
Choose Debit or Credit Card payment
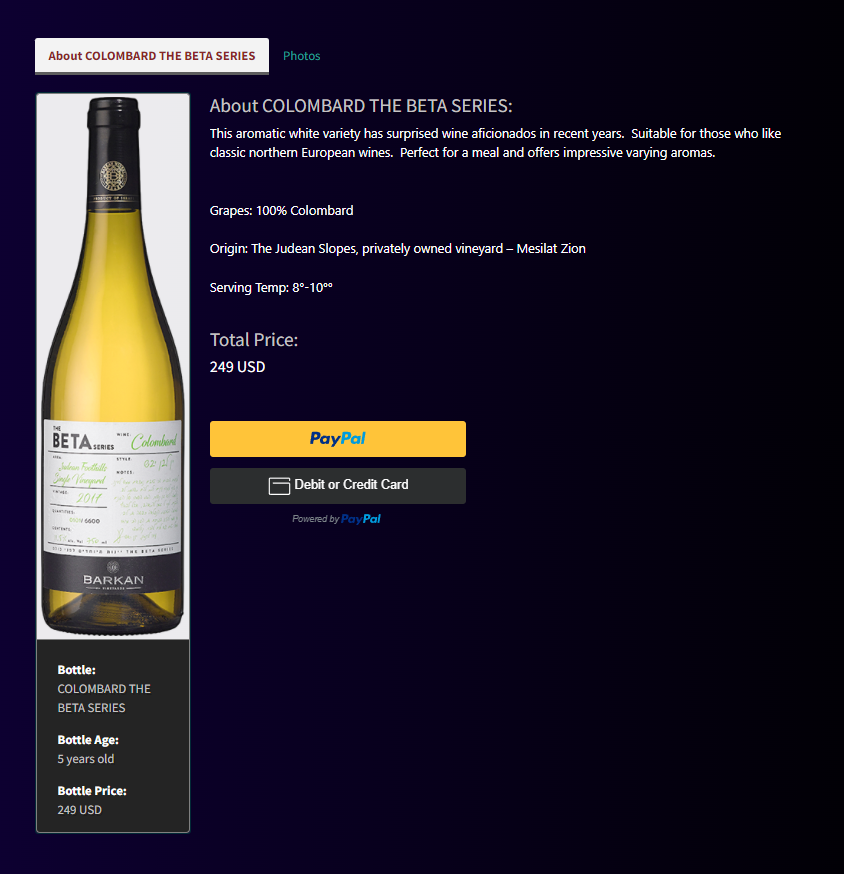(x=338, y=485)
